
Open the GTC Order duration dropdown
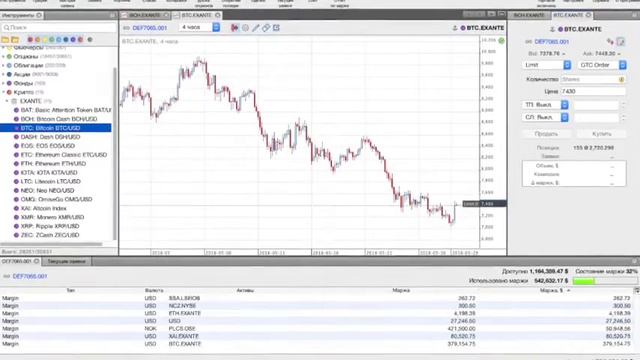coord(602,65)
